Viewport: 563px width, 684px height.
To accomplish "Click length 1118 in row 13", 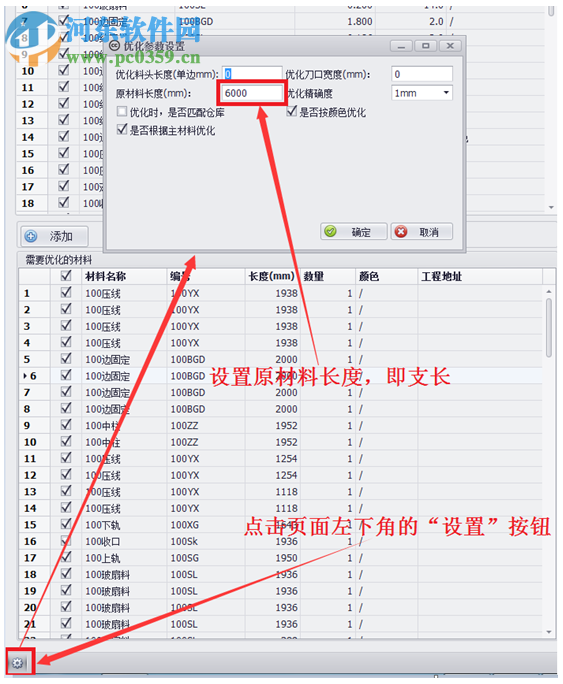I will [286, 492].
